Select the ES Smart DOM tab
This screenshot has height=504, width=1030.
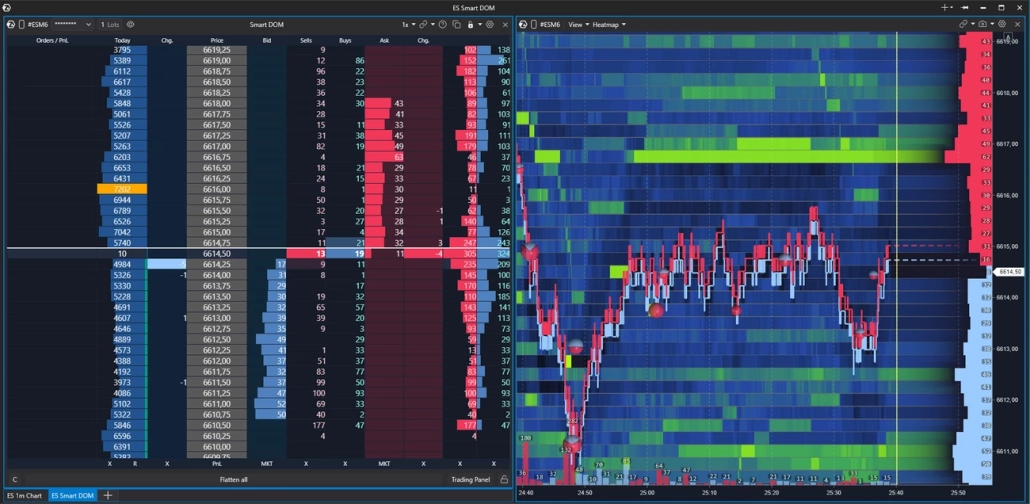pos(72,495)
